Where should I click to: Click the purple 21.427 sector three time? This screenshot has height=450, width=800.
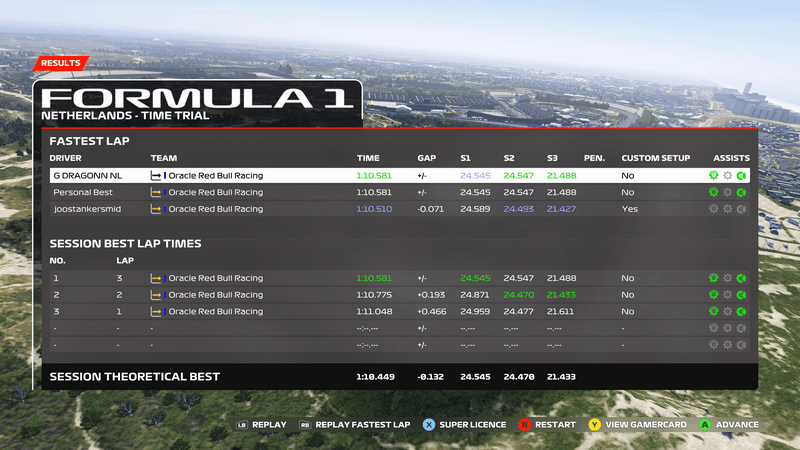[561, 209]
